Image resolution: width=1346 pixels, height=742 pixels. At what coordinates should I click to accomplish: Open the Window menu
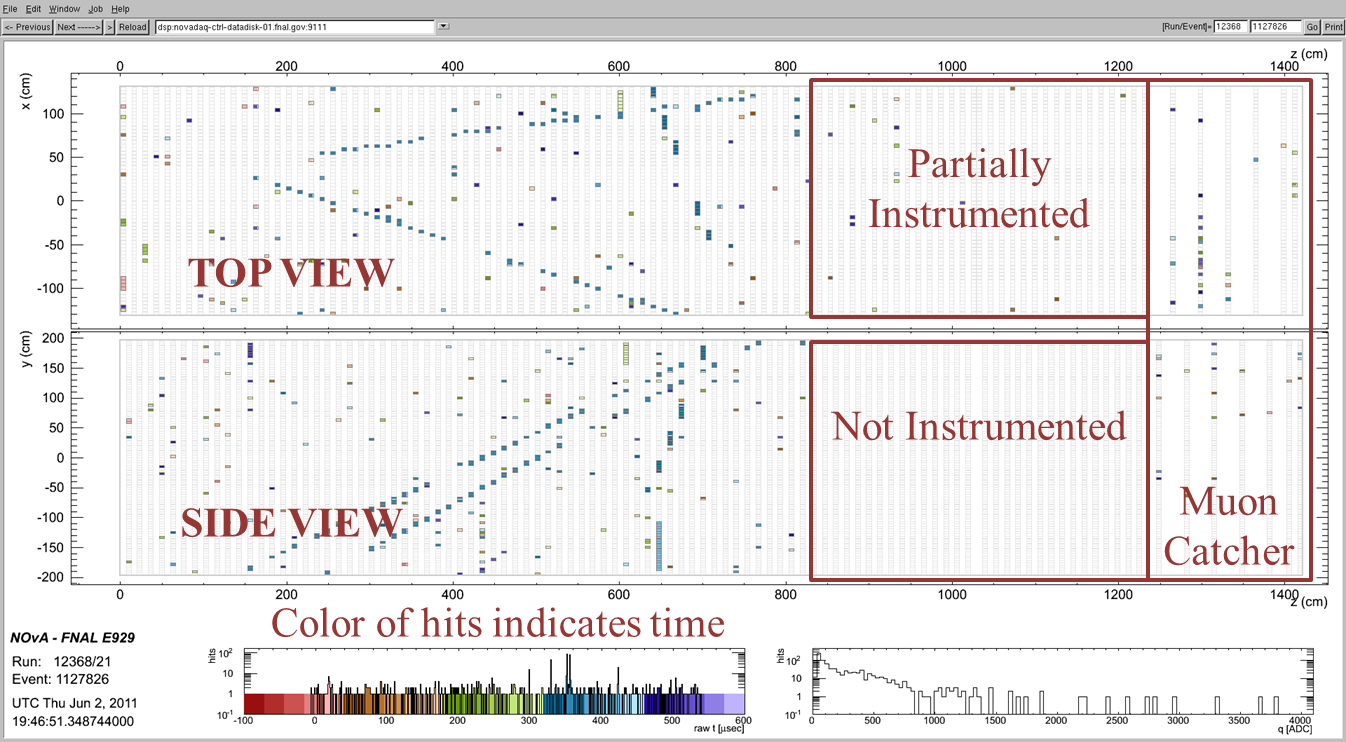tap(64, 8)
